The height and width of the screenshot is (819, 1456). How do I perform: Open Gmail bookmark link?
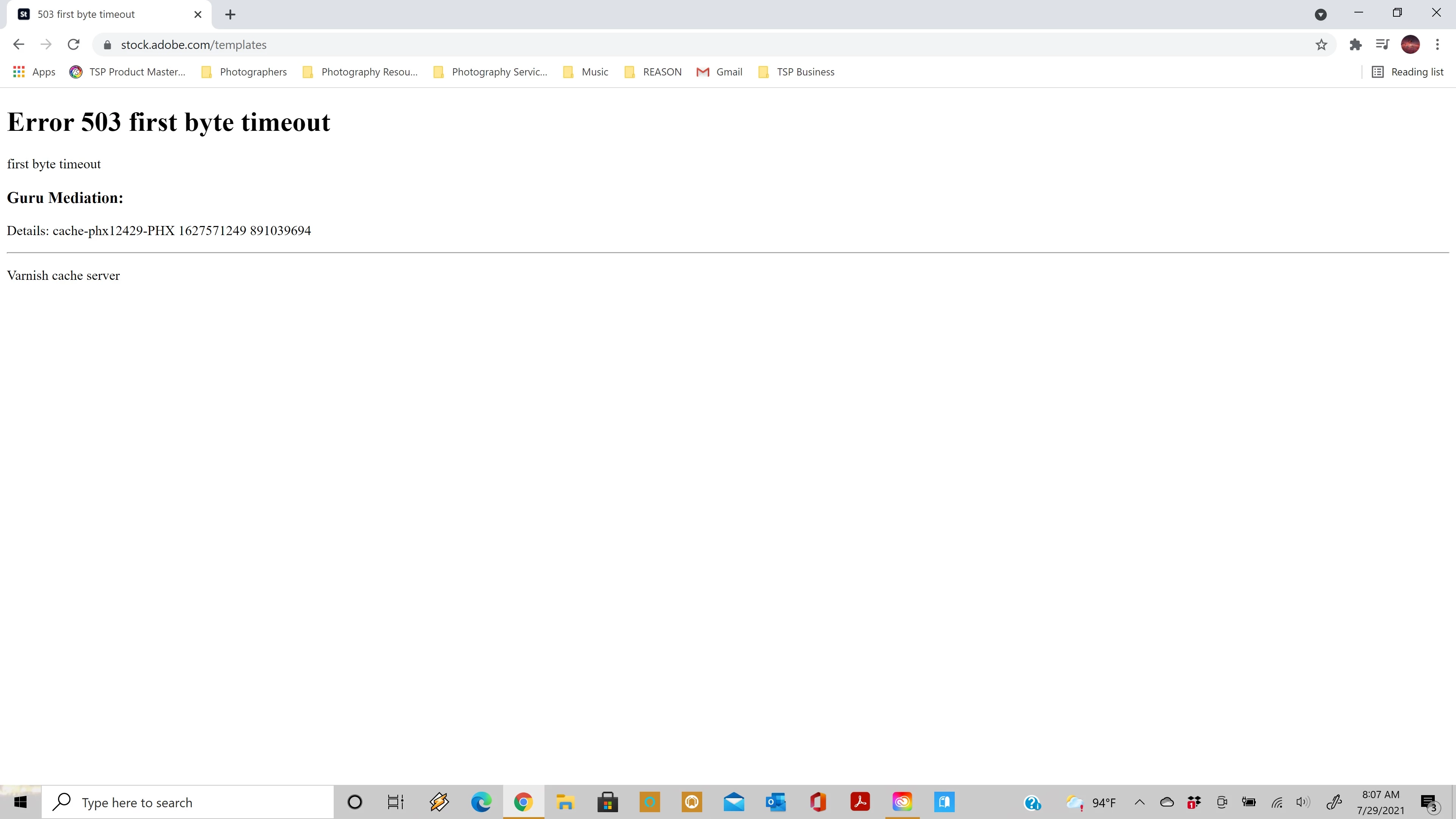[x=720, y=72]
